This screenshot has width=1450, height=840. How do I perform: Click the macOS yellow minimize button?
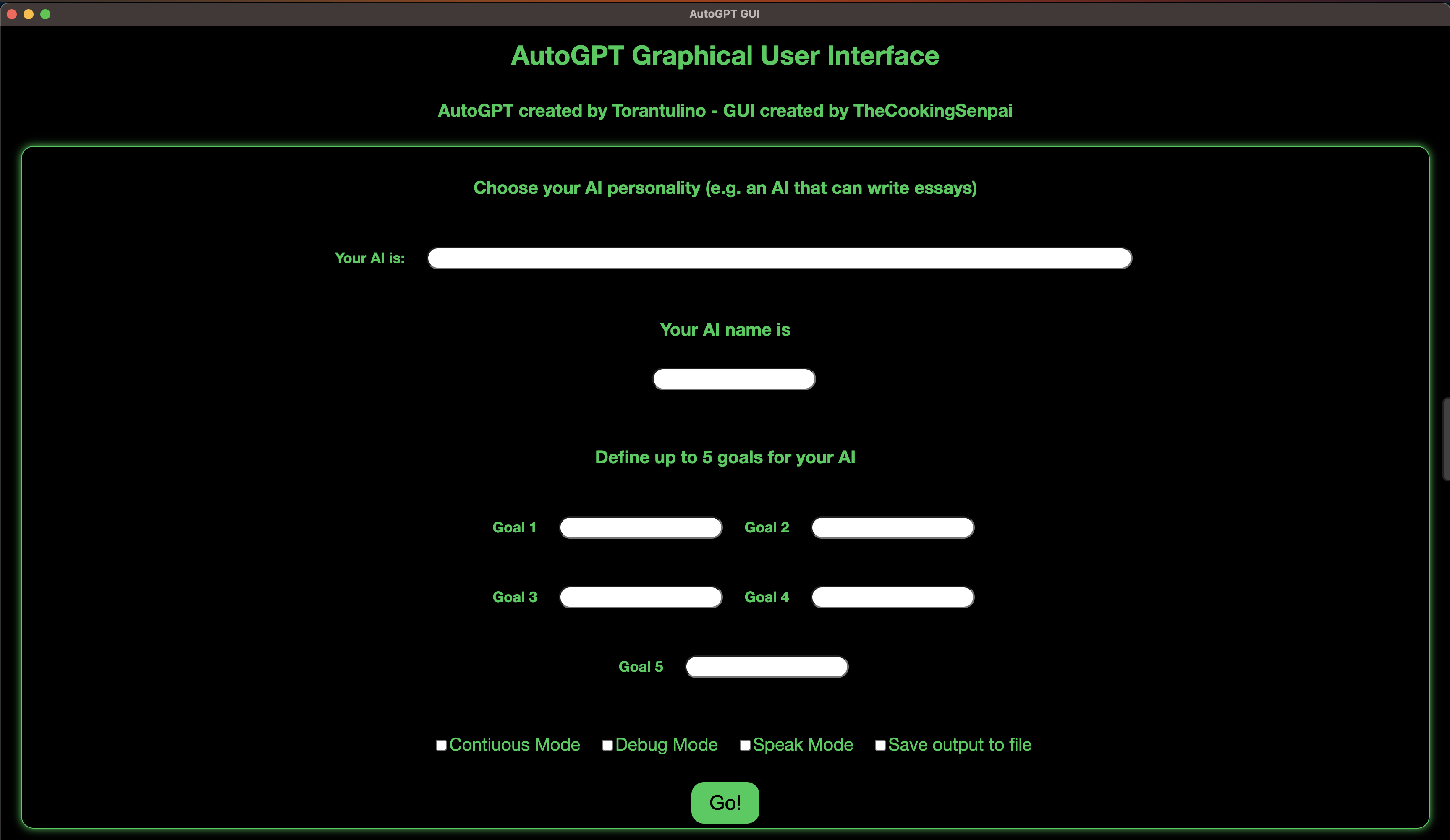[29, 14]
